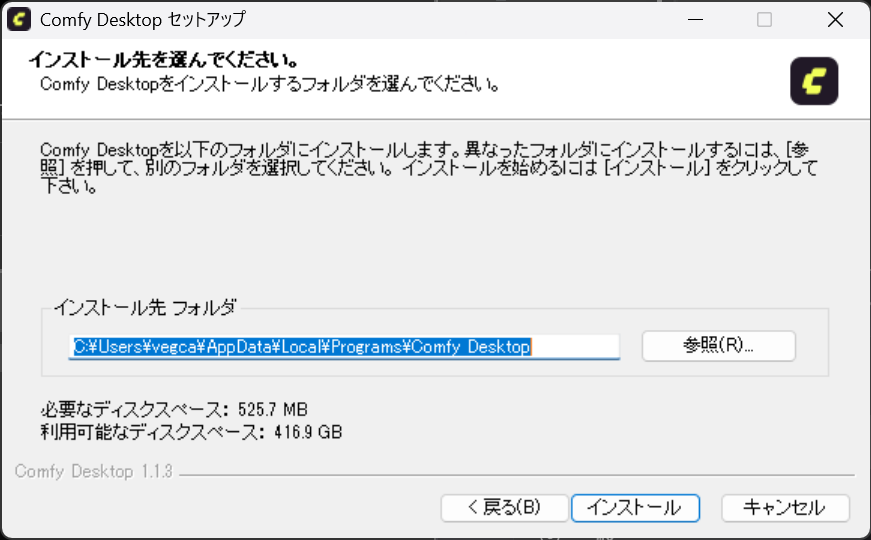Click the 利用可能なディスクスペース: 416.9 GB text
Image resolution: width=871 pixels, height=540 pixels.
pyautogui.click(x=191, y=432)
